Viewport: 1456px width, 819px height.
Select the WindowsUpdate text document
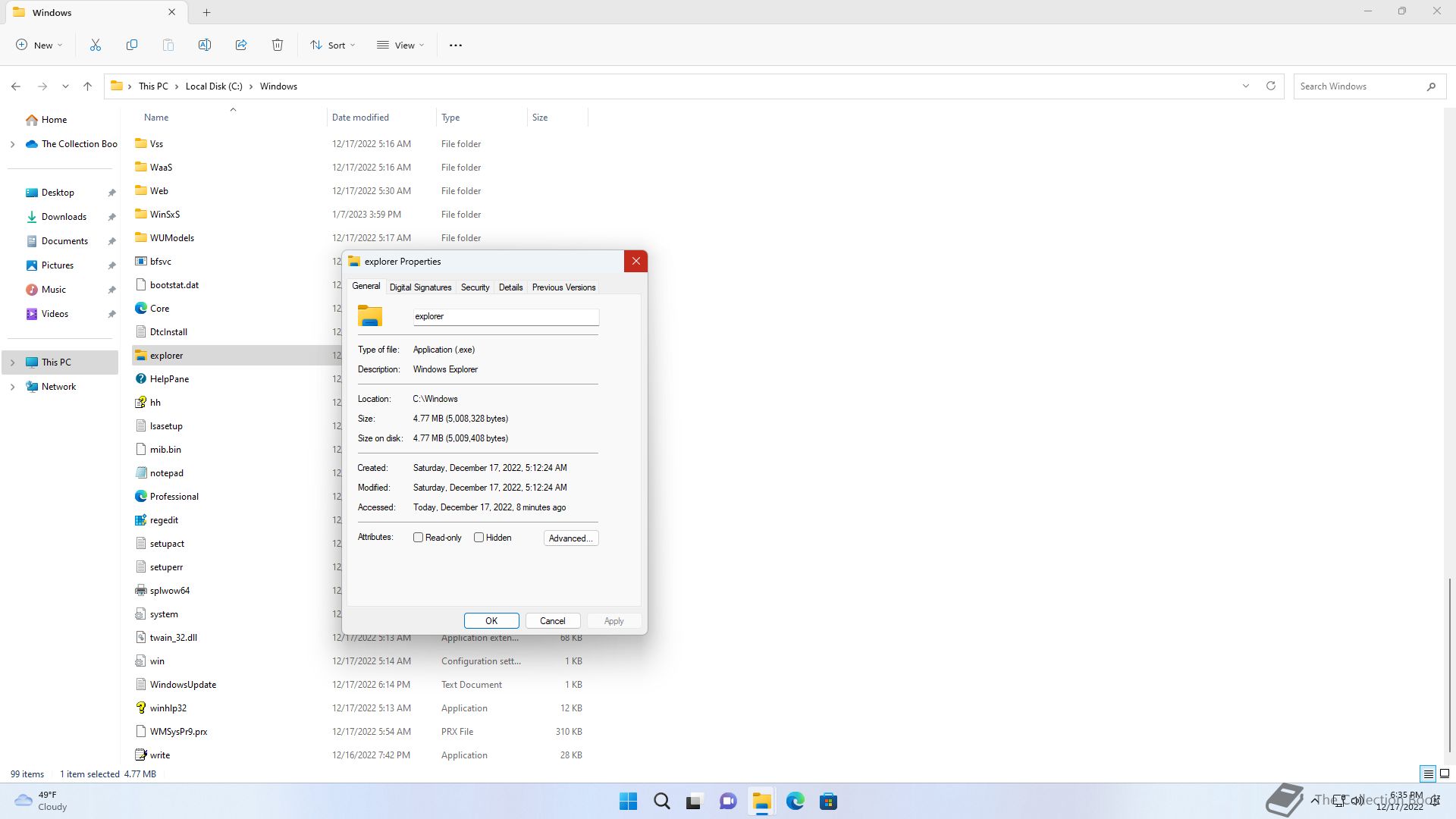[360, 685]
